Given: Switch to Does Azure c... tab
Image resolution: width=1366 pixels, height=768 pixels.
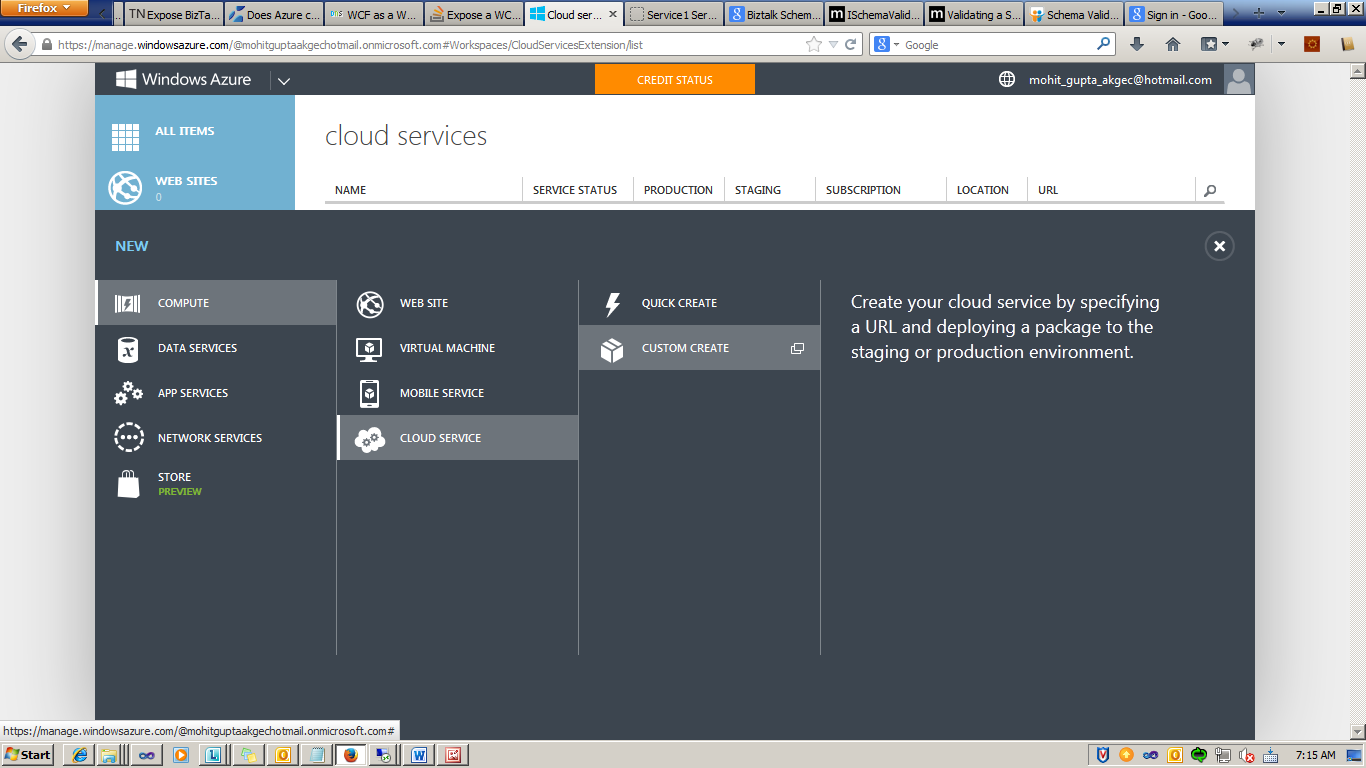Looking at the screenshot, I should click(x=274, y=15).
